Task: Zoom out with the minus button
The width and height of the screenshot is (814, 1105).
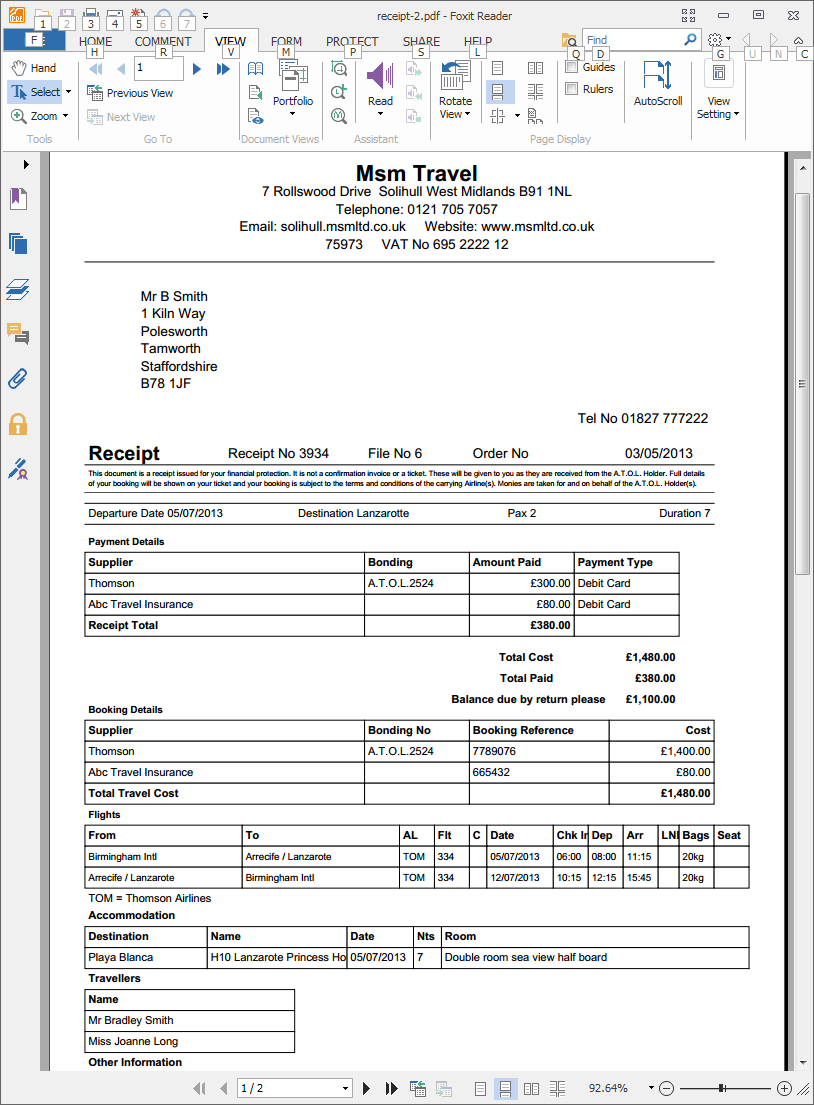Action: tap(667, 1088)
